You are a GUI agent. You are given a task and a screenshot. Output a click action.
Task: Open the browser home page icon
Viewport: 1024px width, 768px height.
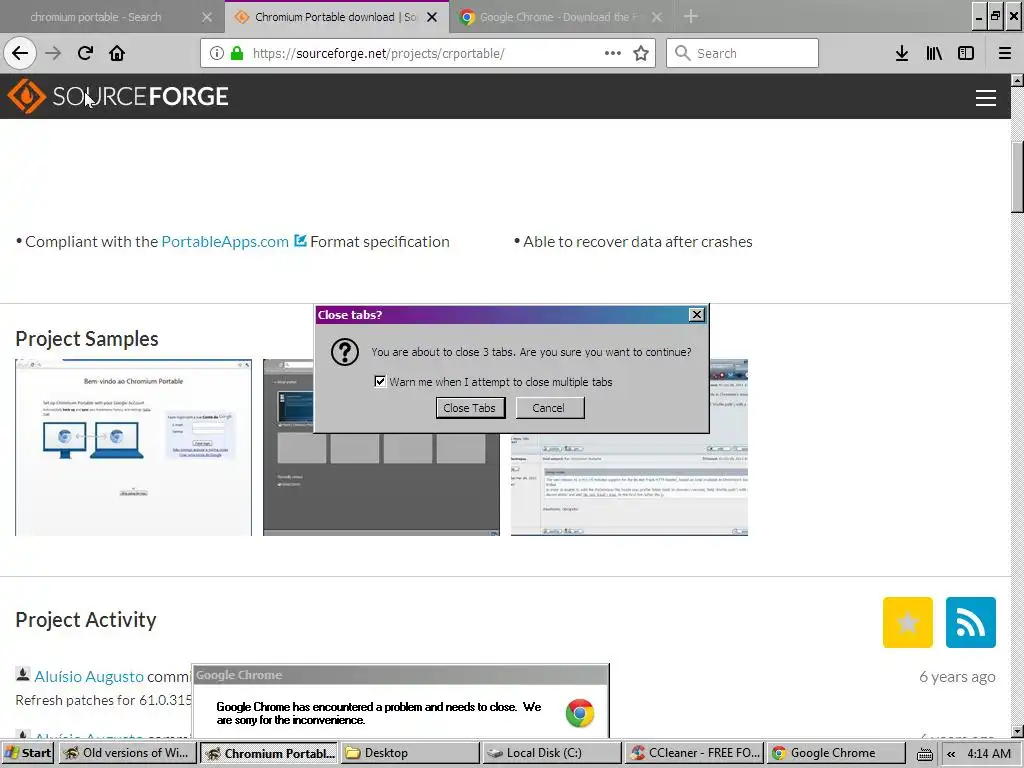pyautogui.click(x=117, y=53)
